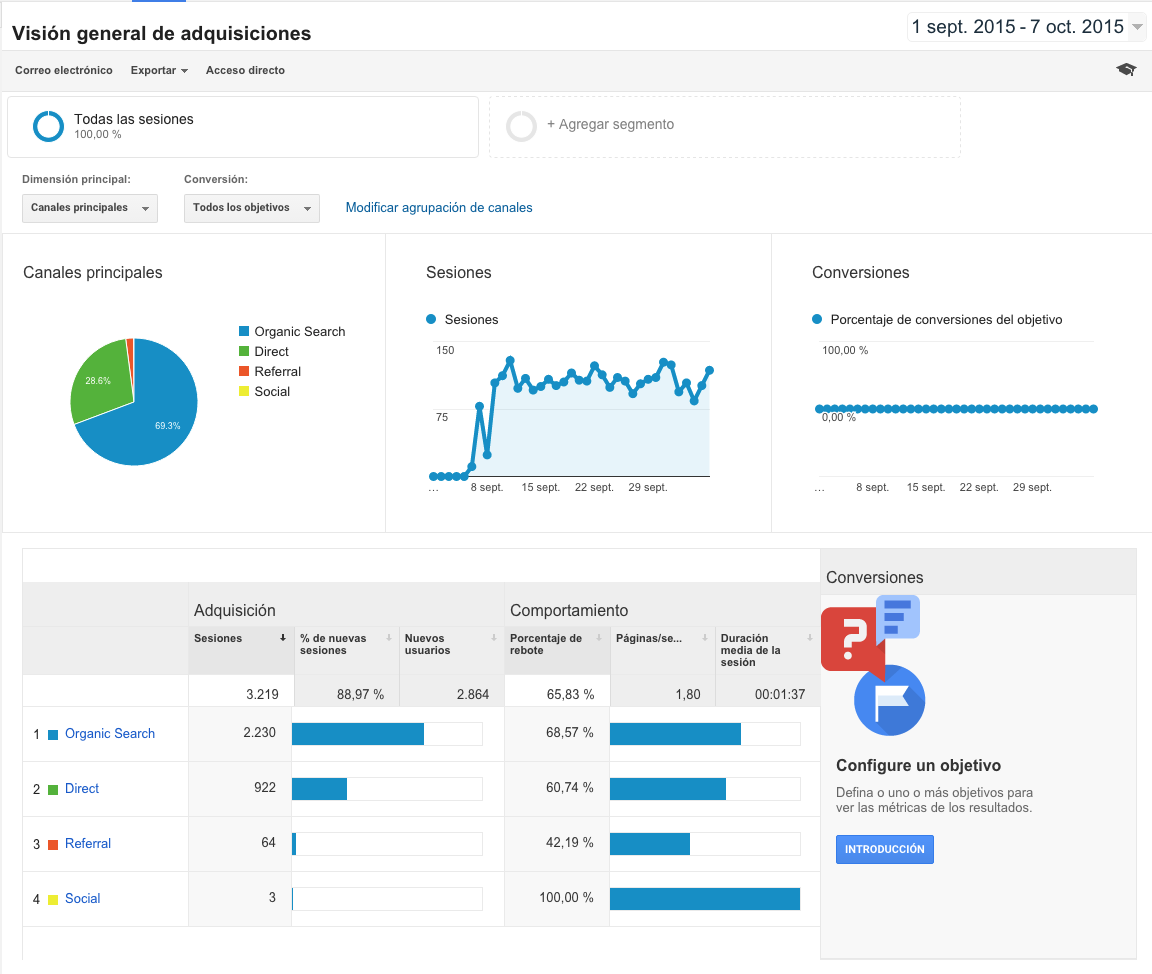The height and width of the screenshot is (974, 1152).
Task: Open the date range picker dropdown
Action: click(1026, 27)
